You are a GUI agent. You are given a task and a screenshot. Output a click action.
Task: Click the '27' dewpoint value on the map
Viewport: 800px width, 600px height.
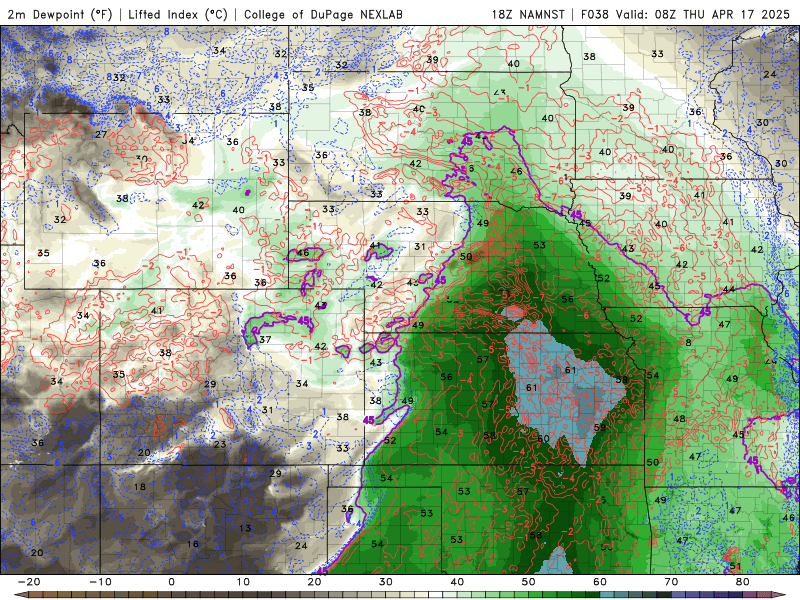[101, 134]
